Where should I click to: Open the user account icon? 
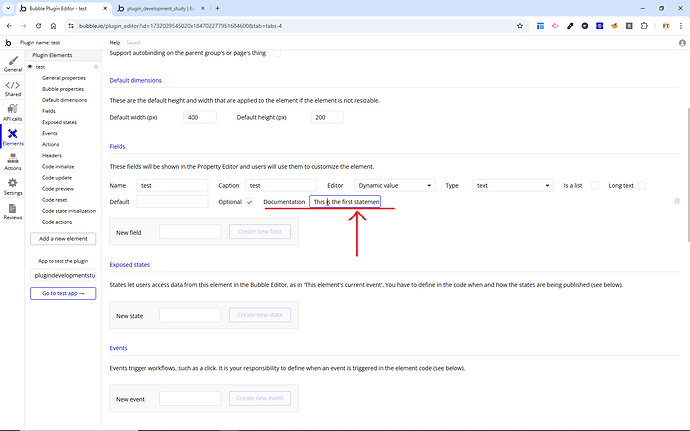(682, 43)
